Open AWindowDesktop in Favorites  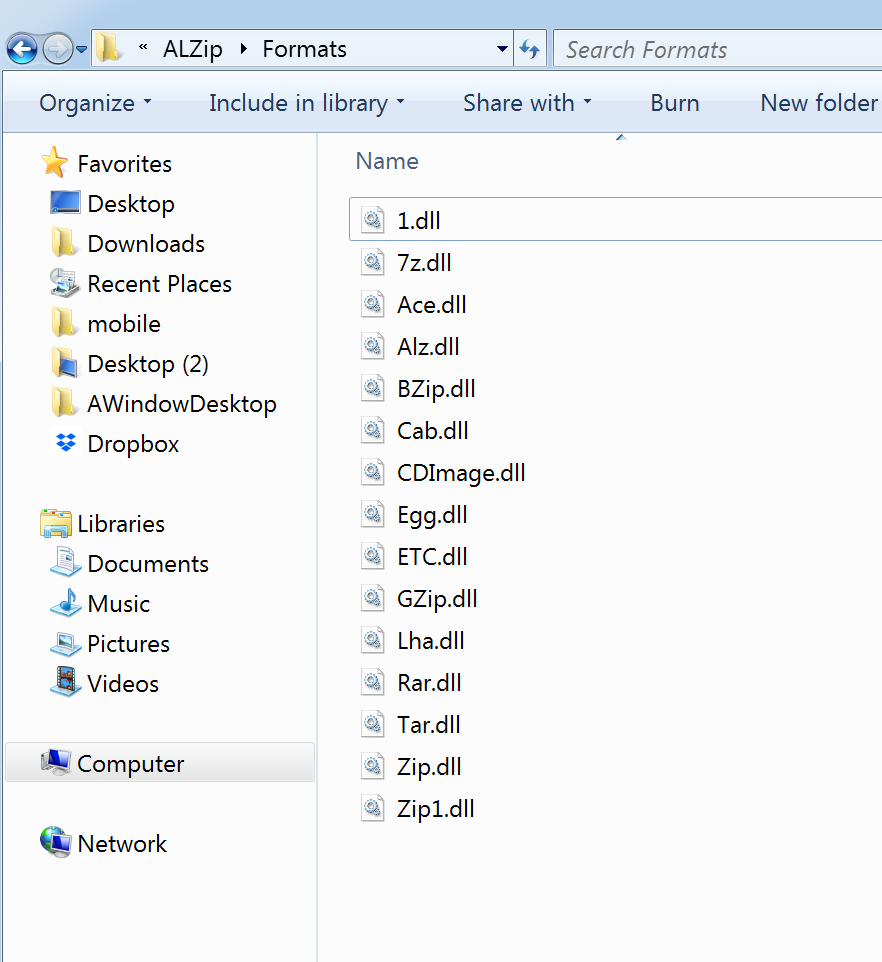tap(182, 404)
